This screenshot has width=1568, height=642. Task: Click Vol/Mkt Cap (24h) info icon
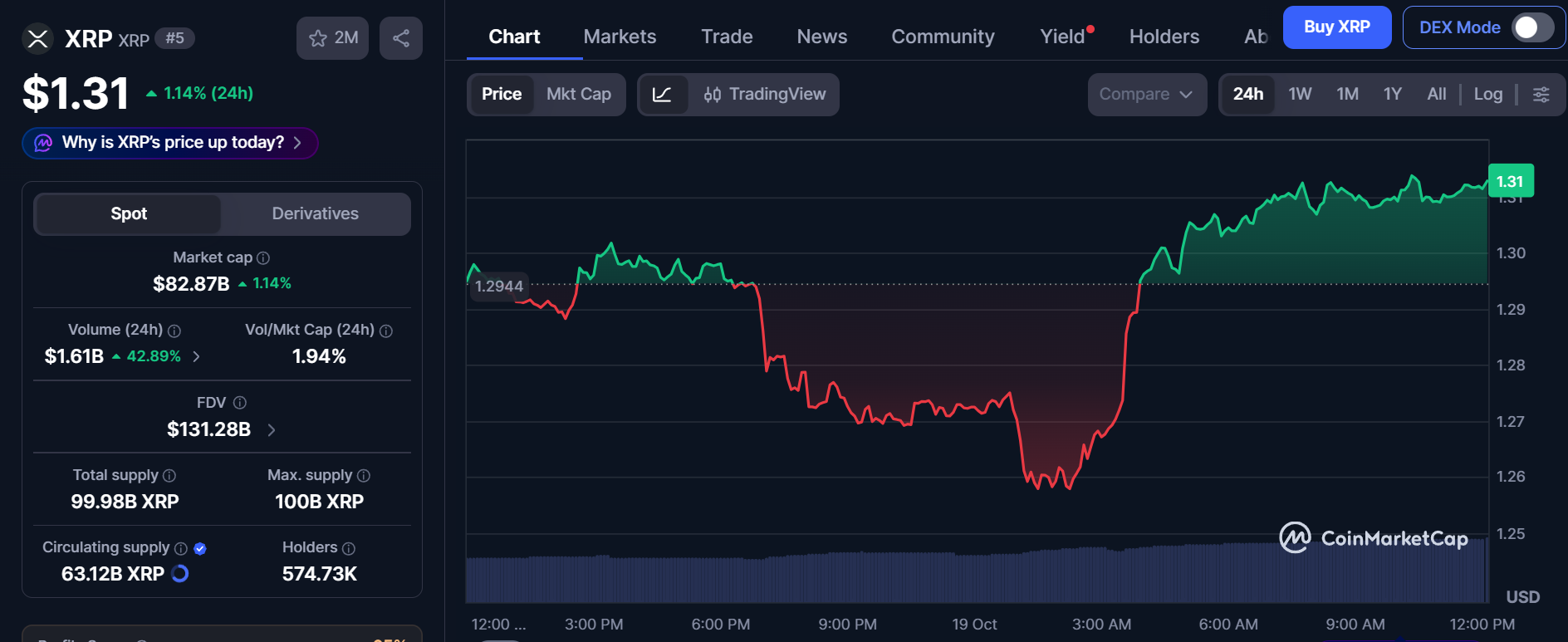[386, 331]
